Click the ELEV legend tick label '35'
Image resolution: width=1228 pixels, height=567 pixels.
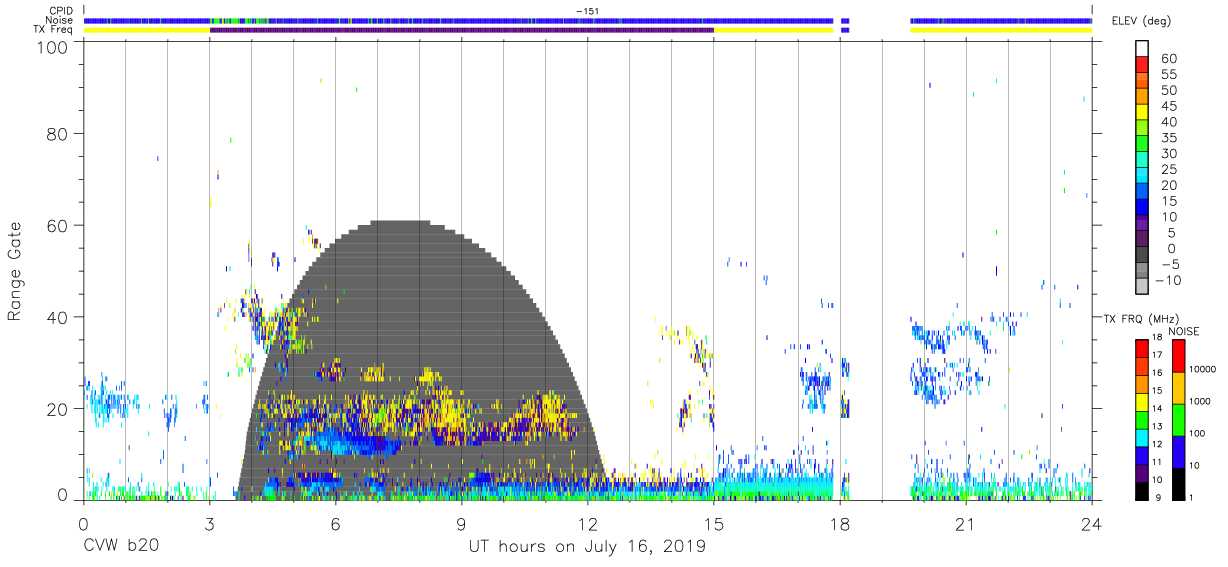[x=1169, y=138]
